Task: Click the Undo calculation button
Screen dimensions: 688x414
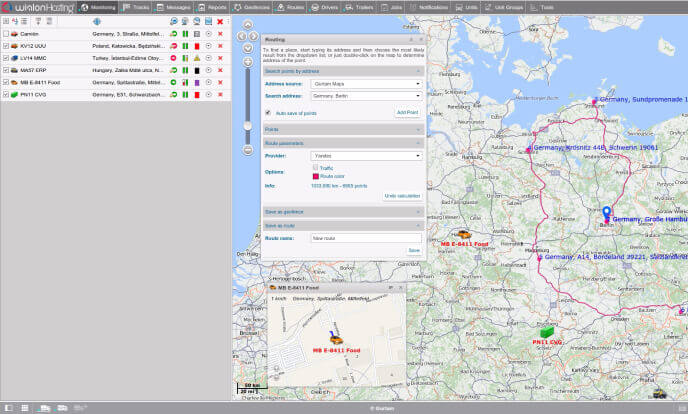Action: click(x=403, y=195)
